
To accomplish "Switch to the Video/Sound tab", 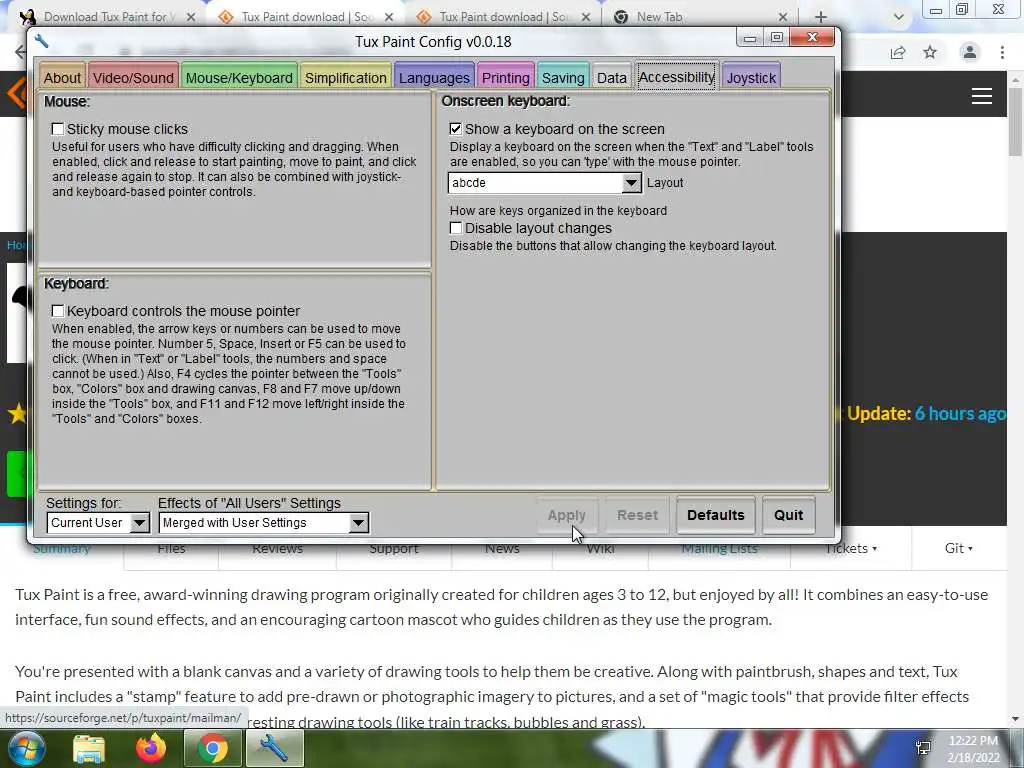I will (x=133, y=78).
